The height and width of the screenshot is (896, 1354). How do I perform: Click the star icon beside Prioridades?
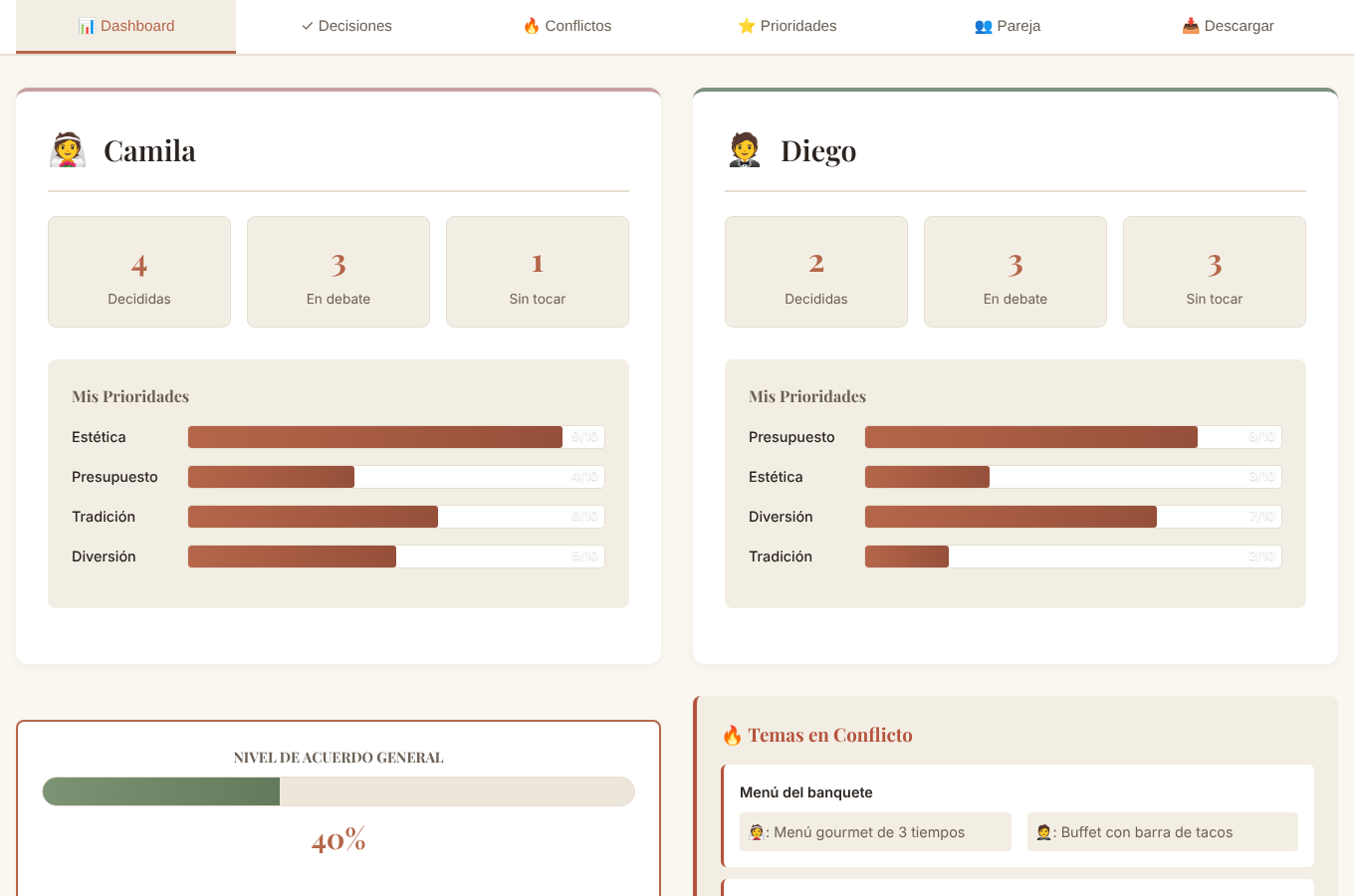click(x=747, y=26)
